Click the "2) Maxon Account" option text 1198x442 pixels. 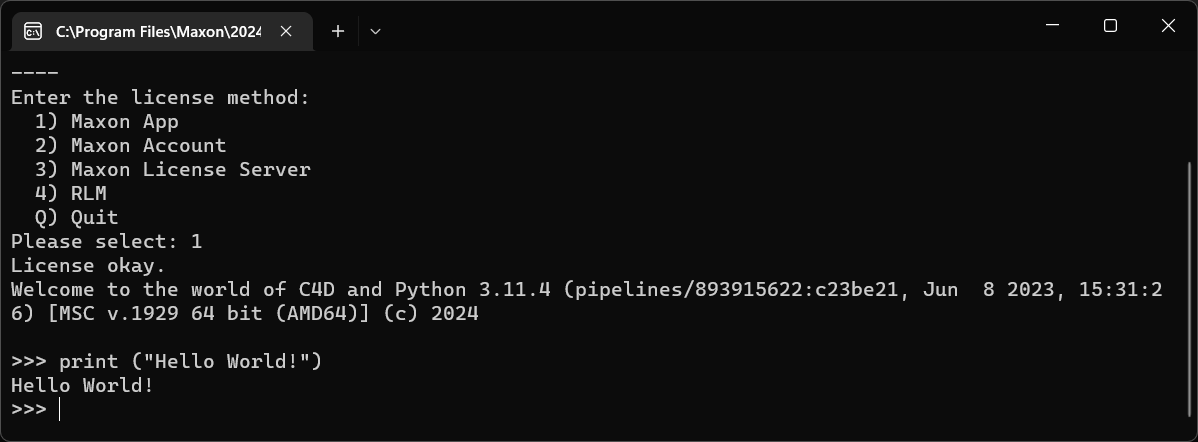pos(130,145)
